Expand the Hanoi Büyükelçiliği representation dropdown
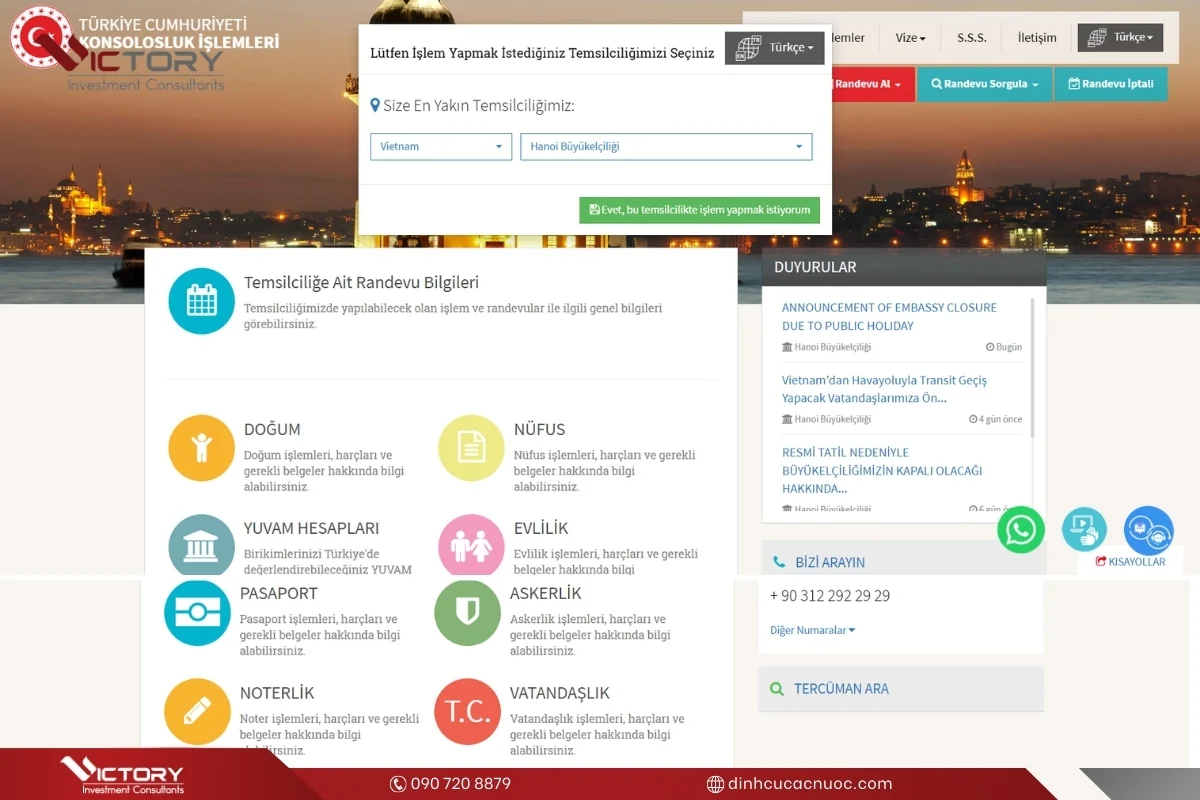 (666, 147)
